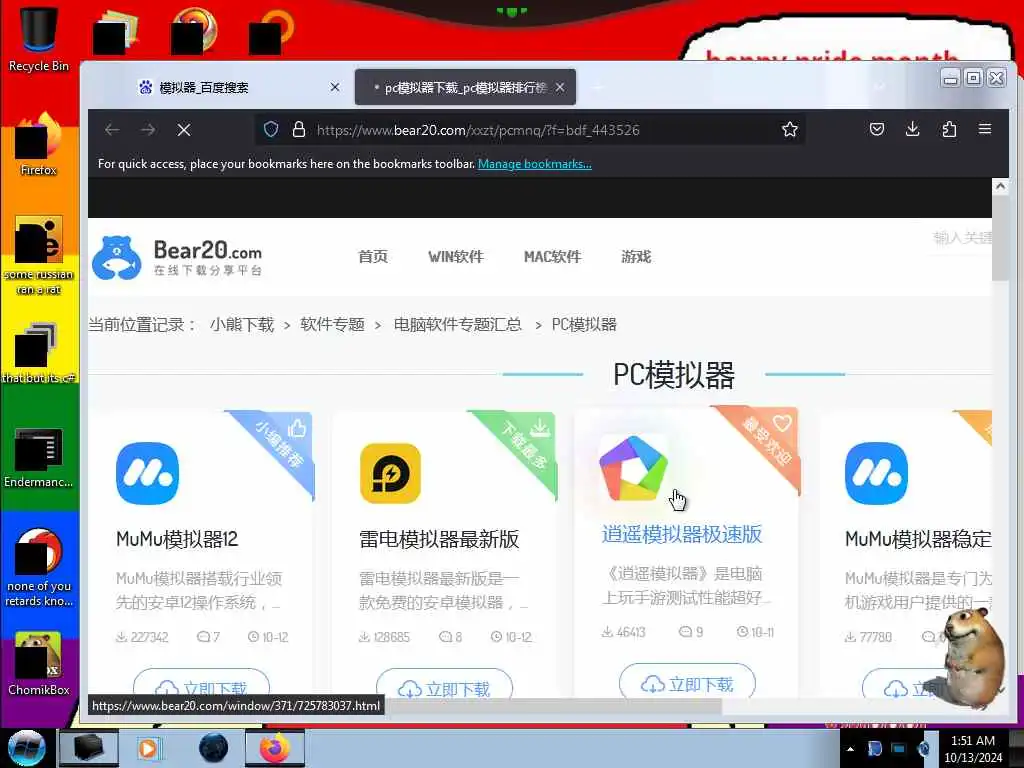
Task: Click the Windows Start orb
Action: tap(27, 748)
